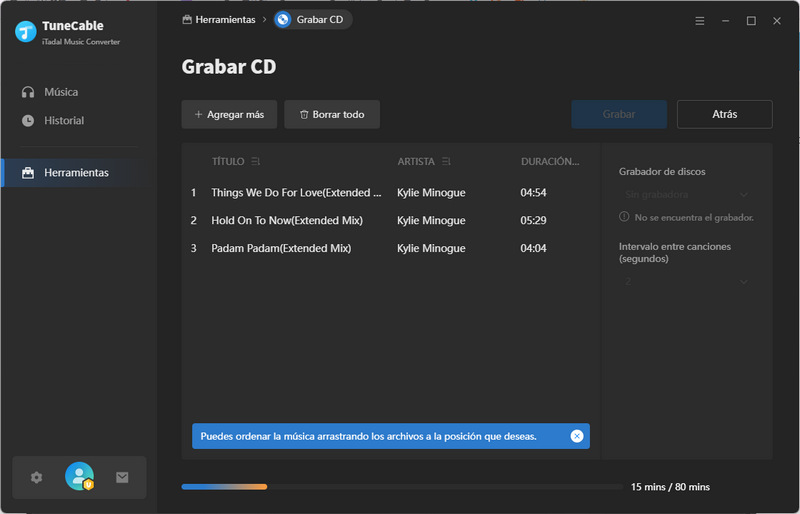Click the duration 05:29
The height and width of the screenshot is (514, 800).
coord(533,221)
